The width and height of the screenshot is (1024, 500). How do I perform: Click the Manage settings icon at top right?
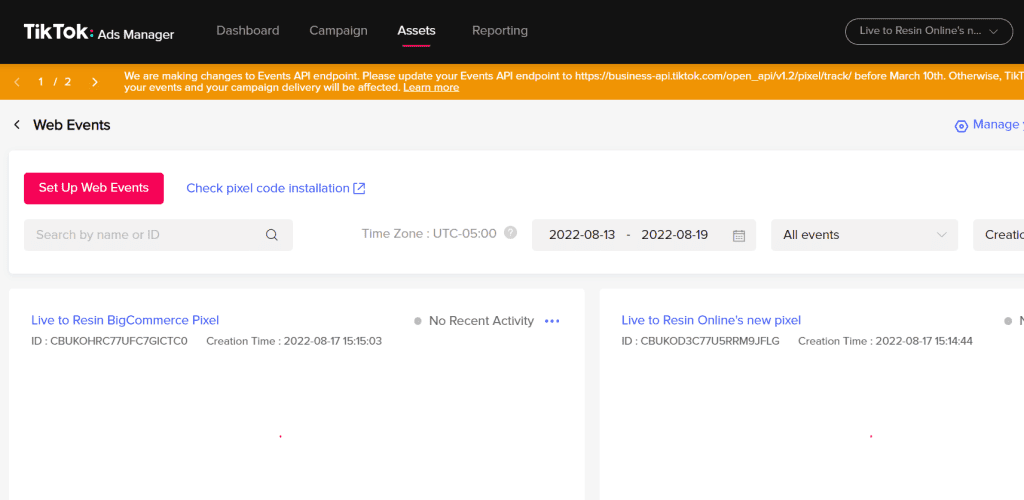[x=961, y=125]
